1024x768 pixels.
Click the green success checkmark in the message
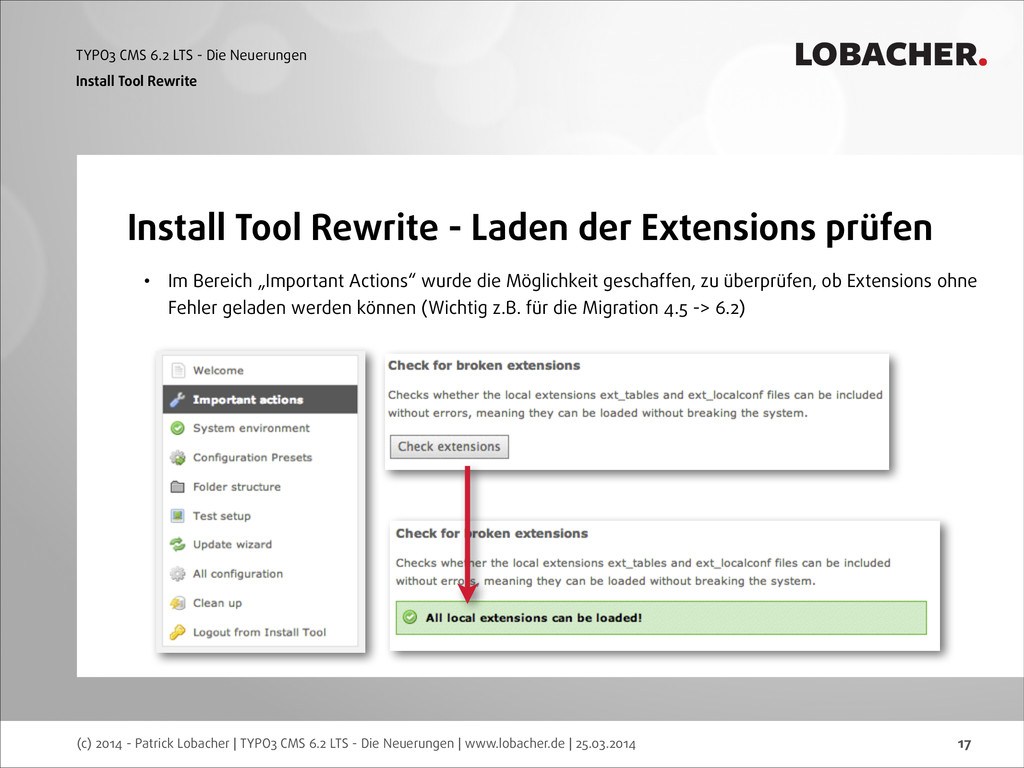click(x=410, y=617)
